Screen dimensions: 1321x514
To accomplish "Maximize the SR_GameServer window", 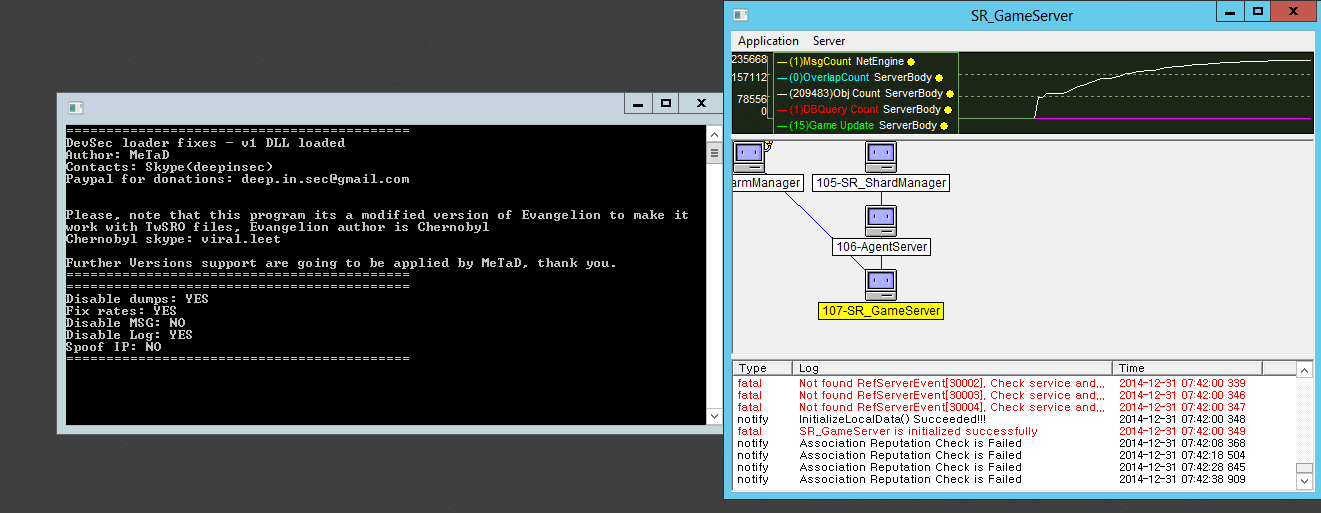I will coord(1259,11).
